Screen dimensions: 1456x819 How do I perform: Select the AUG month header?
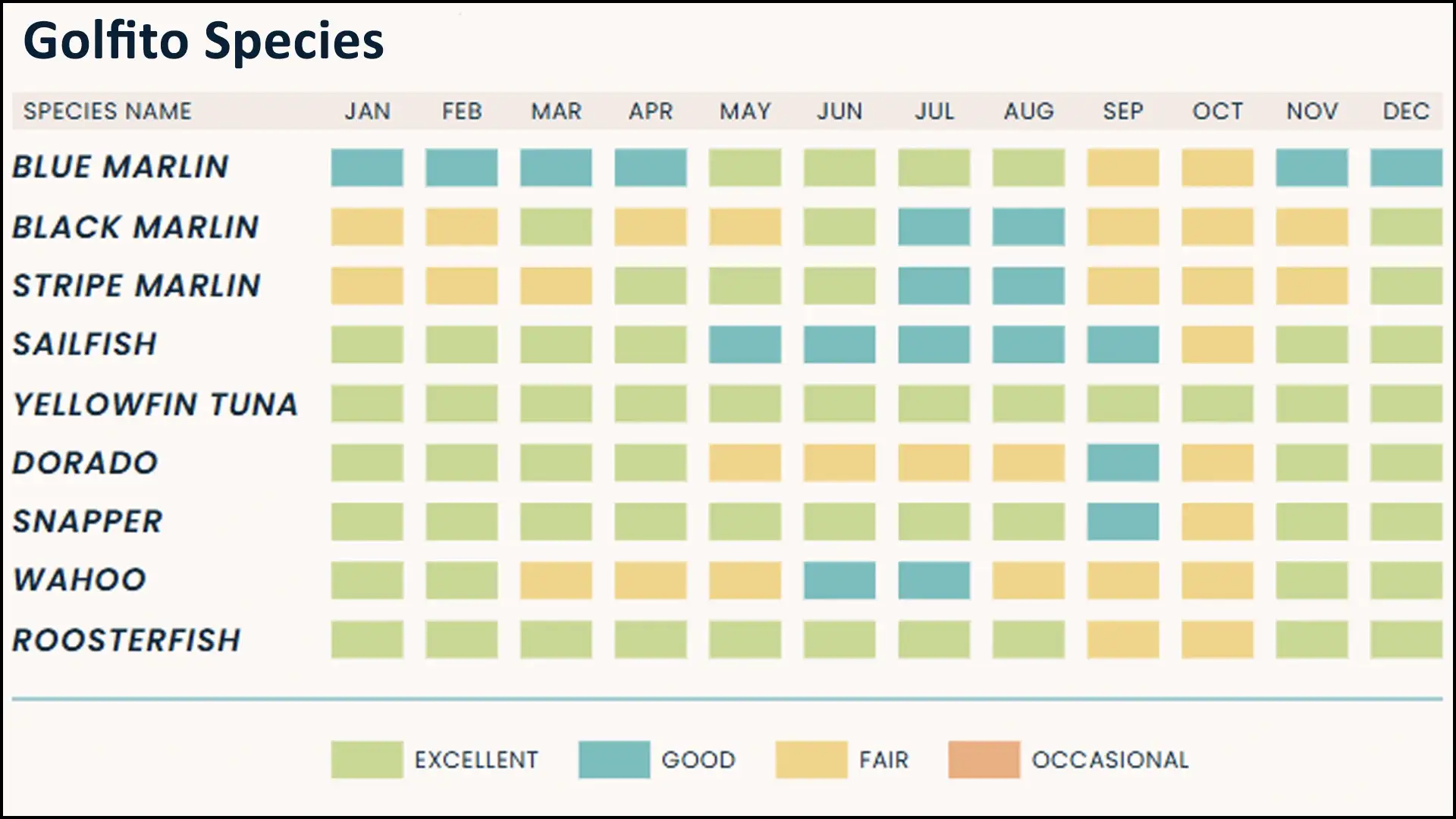pyautogui.click(x=1028, y=111)
